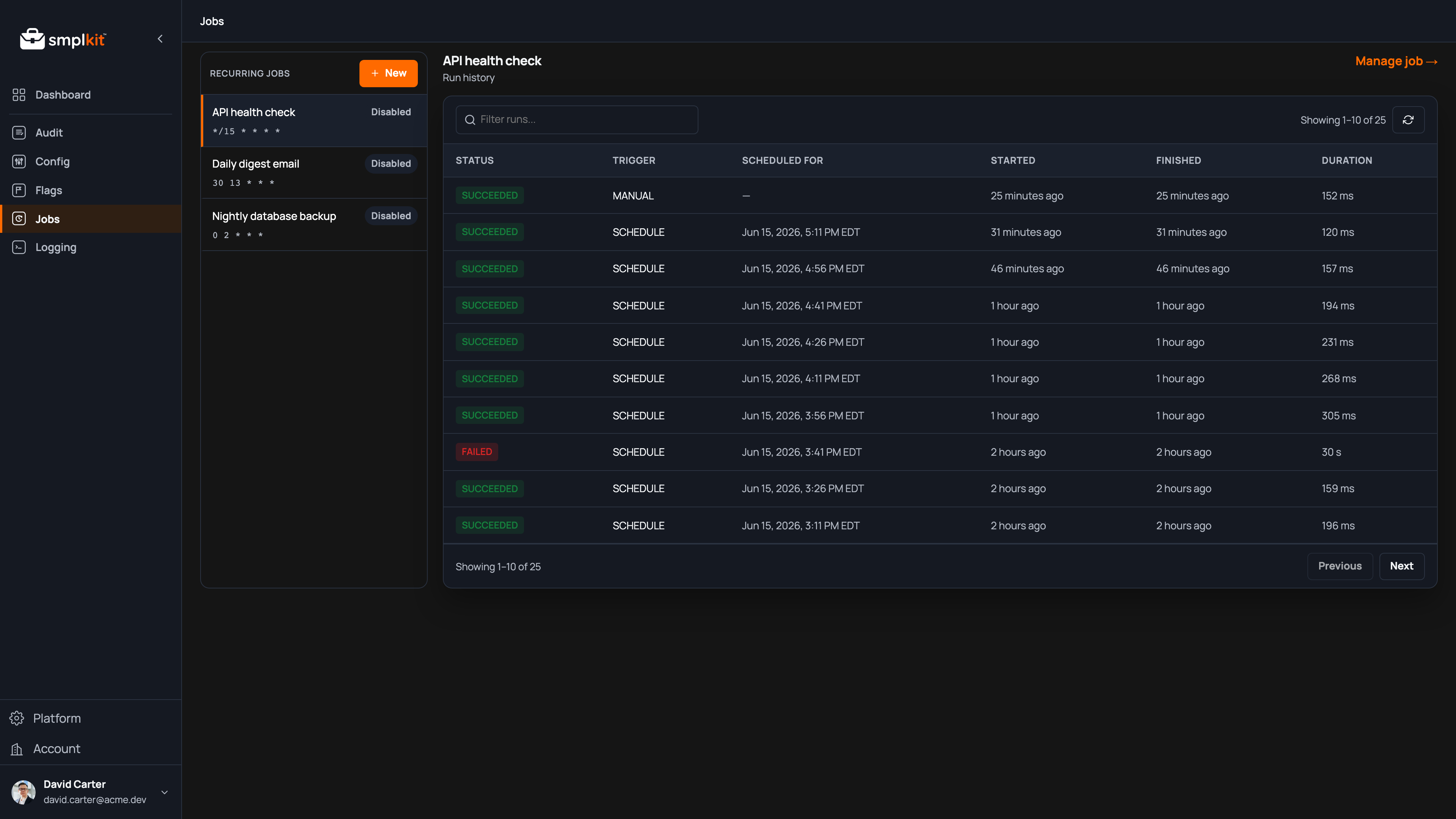Click the 'Jun 15, 2026, 3:56 PM EDT' cell
The width and height of the screenshot is (1456, 819).
tap(803, 416)
